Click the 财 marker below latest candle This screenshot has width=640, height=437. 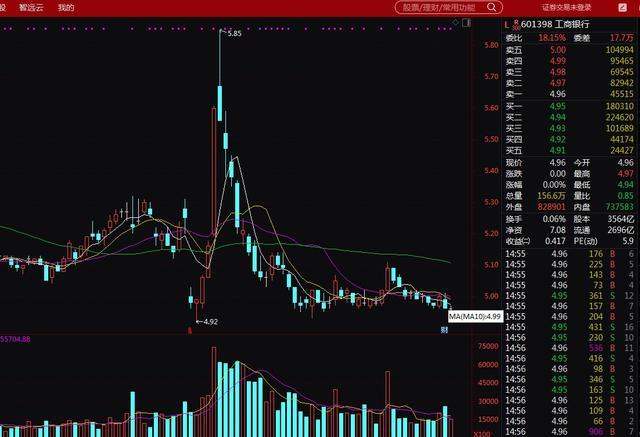tap(444, 329)
